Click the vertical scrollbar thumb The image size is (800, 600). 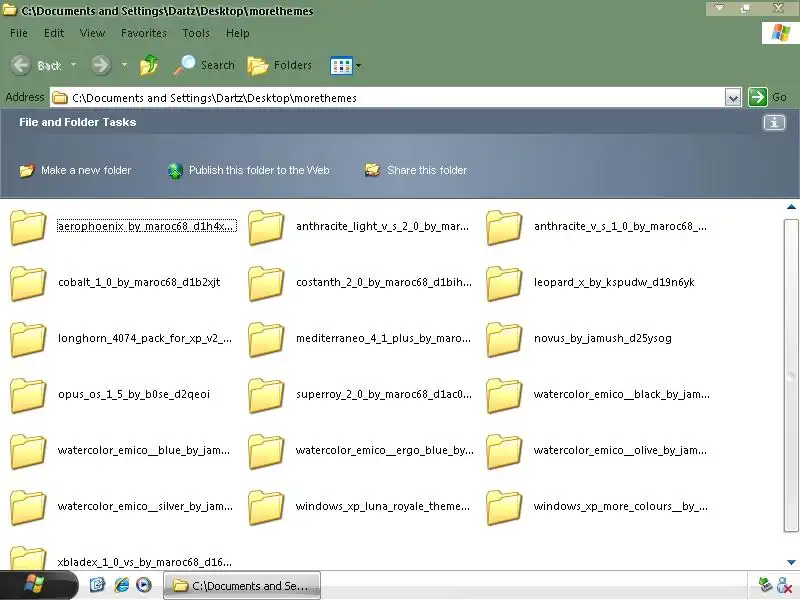[x=791, y=376]
